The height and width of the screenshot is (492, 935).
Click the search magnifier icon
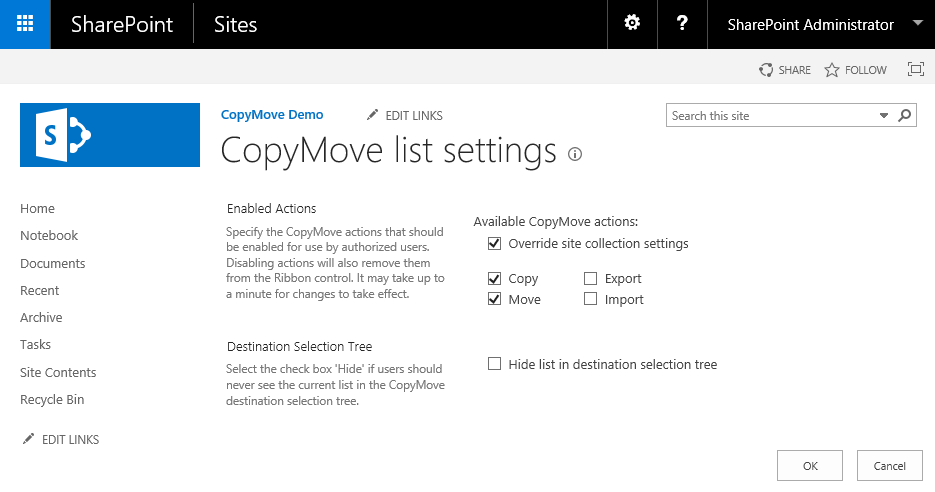pyautogui.click(x=904, y=116)
